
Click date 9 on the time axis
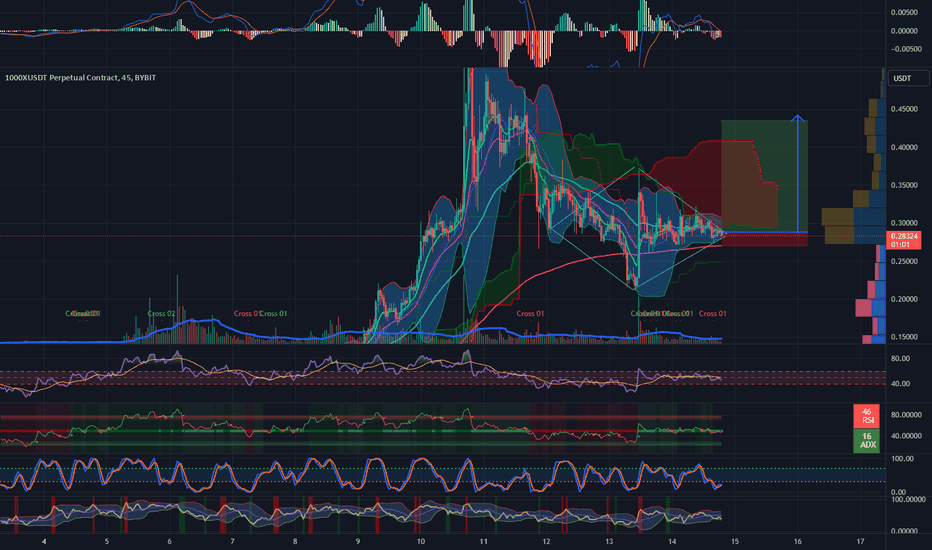pyautogui.click(x=358, y=542)
